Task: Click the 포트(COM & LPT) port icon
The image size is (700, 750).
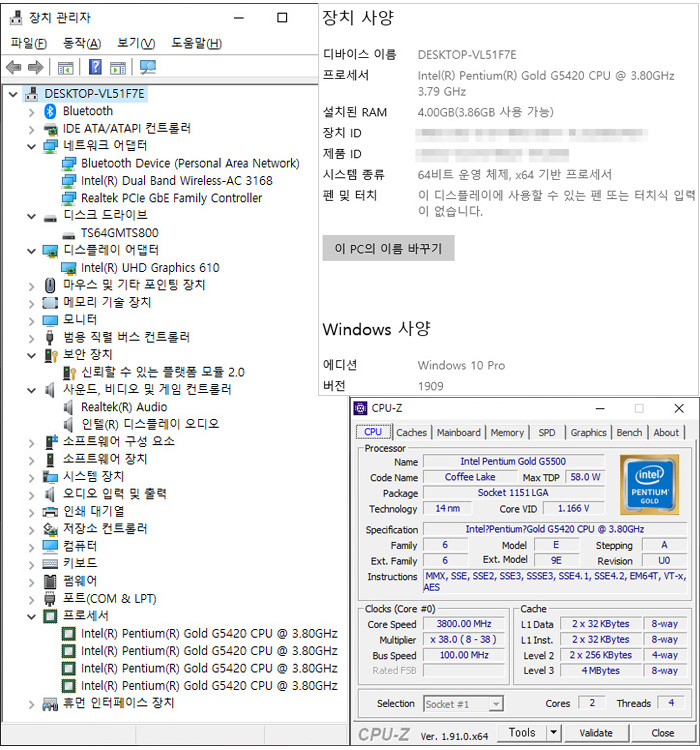Action: pyautogui.click(x=50, y=599)
